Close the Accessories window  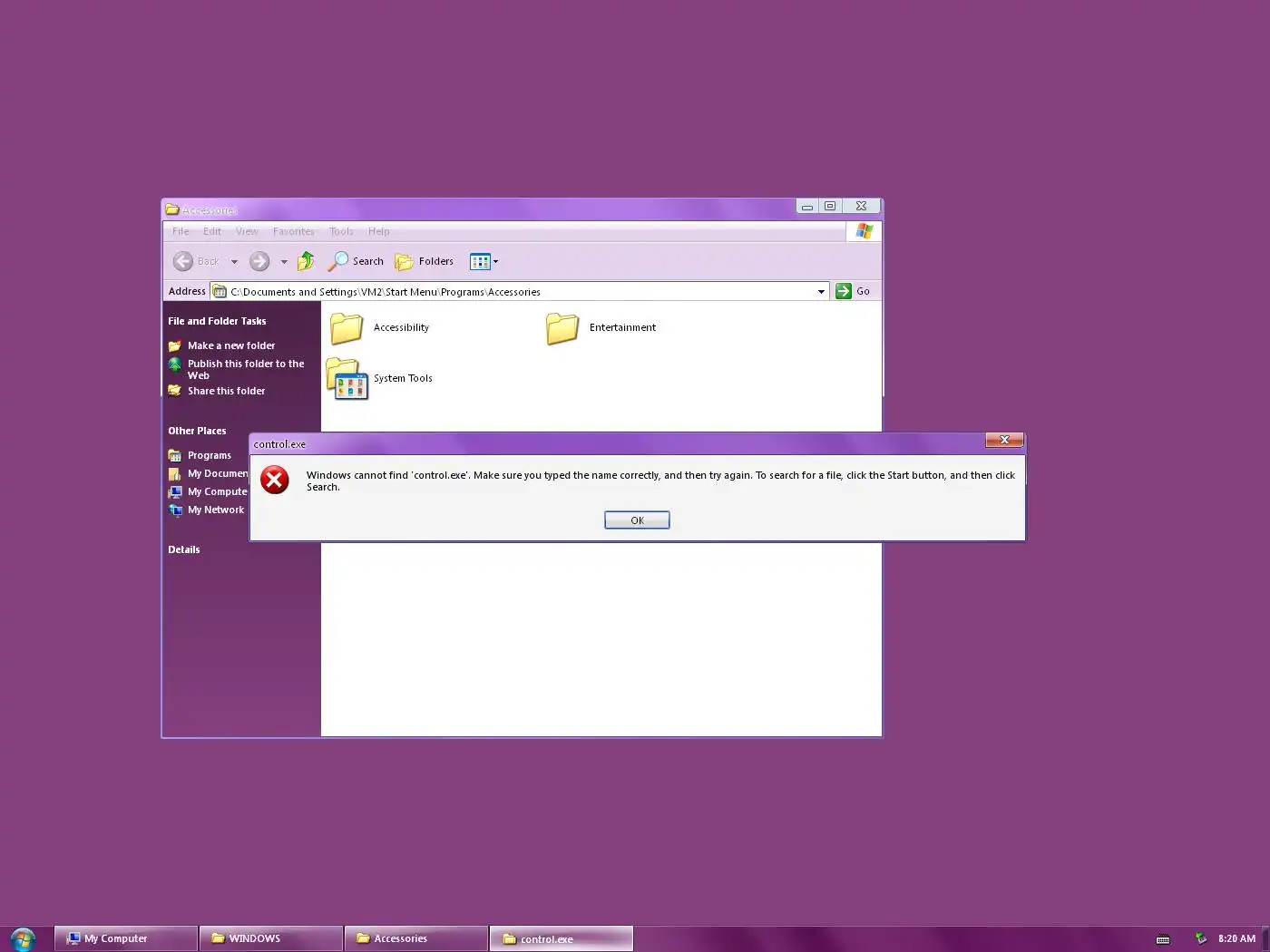862,207
